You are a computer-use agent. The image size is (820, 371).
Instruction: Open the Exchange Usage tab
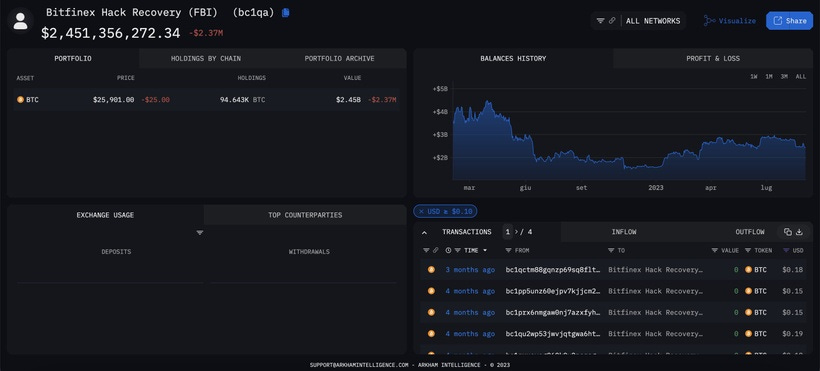point(105,215)
